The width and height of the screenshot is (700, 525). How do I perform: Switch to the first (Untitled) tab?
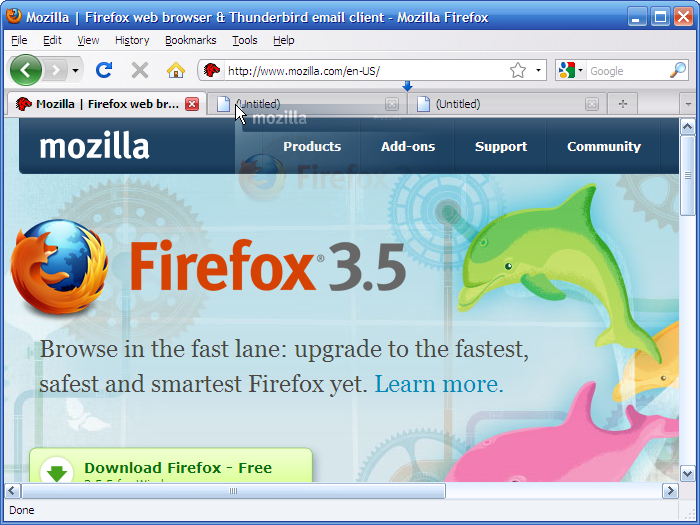306,104
